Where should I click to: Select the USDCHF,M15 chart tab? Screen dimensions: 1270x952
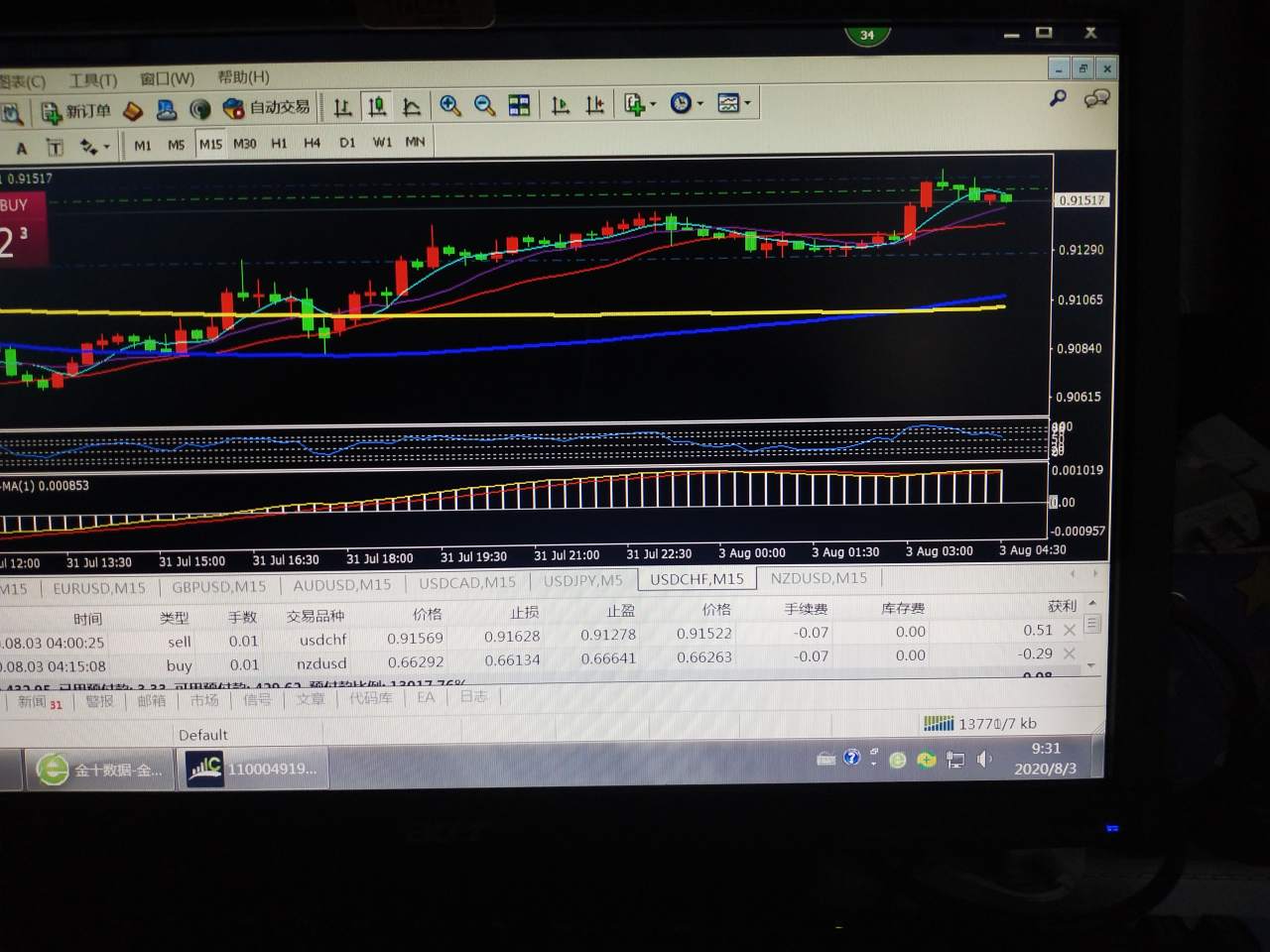[x=697, y=579]
